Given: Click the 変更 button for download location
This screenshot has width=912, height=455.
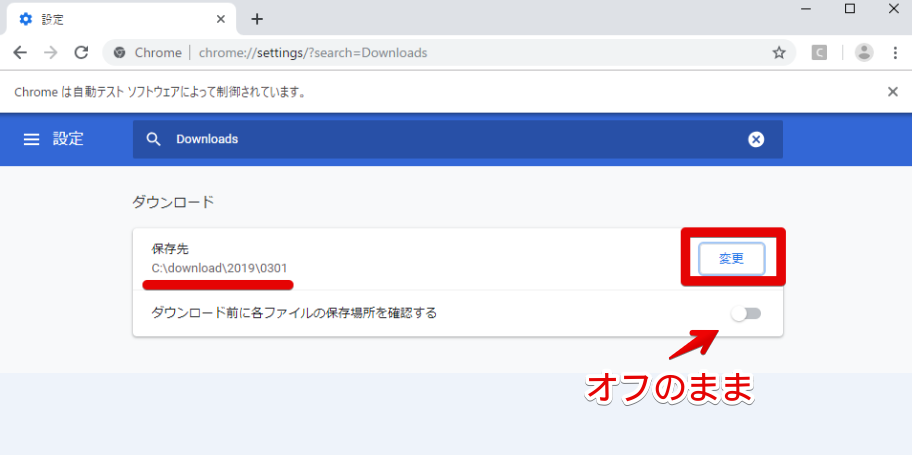Looking at the screenshot, I should pyautogui.click(x=732, y=259).
